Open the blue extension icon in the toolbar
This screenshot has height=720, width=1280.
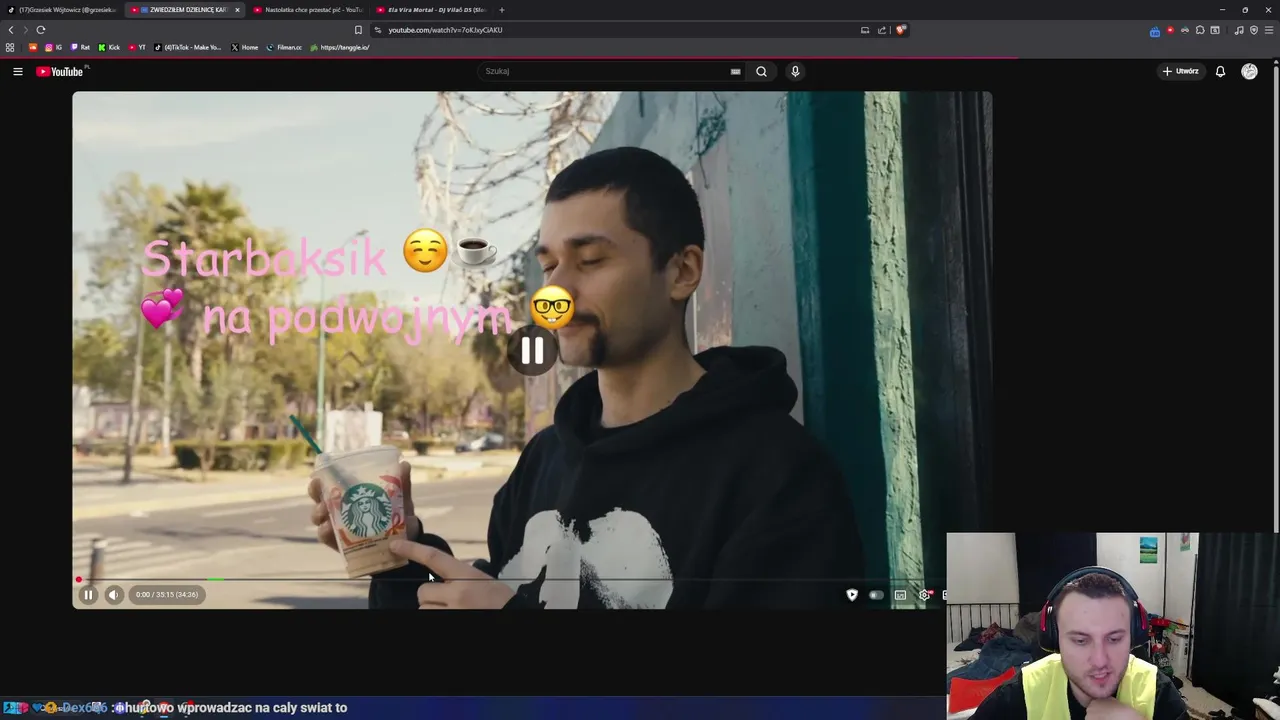[x=1155, y=30]
